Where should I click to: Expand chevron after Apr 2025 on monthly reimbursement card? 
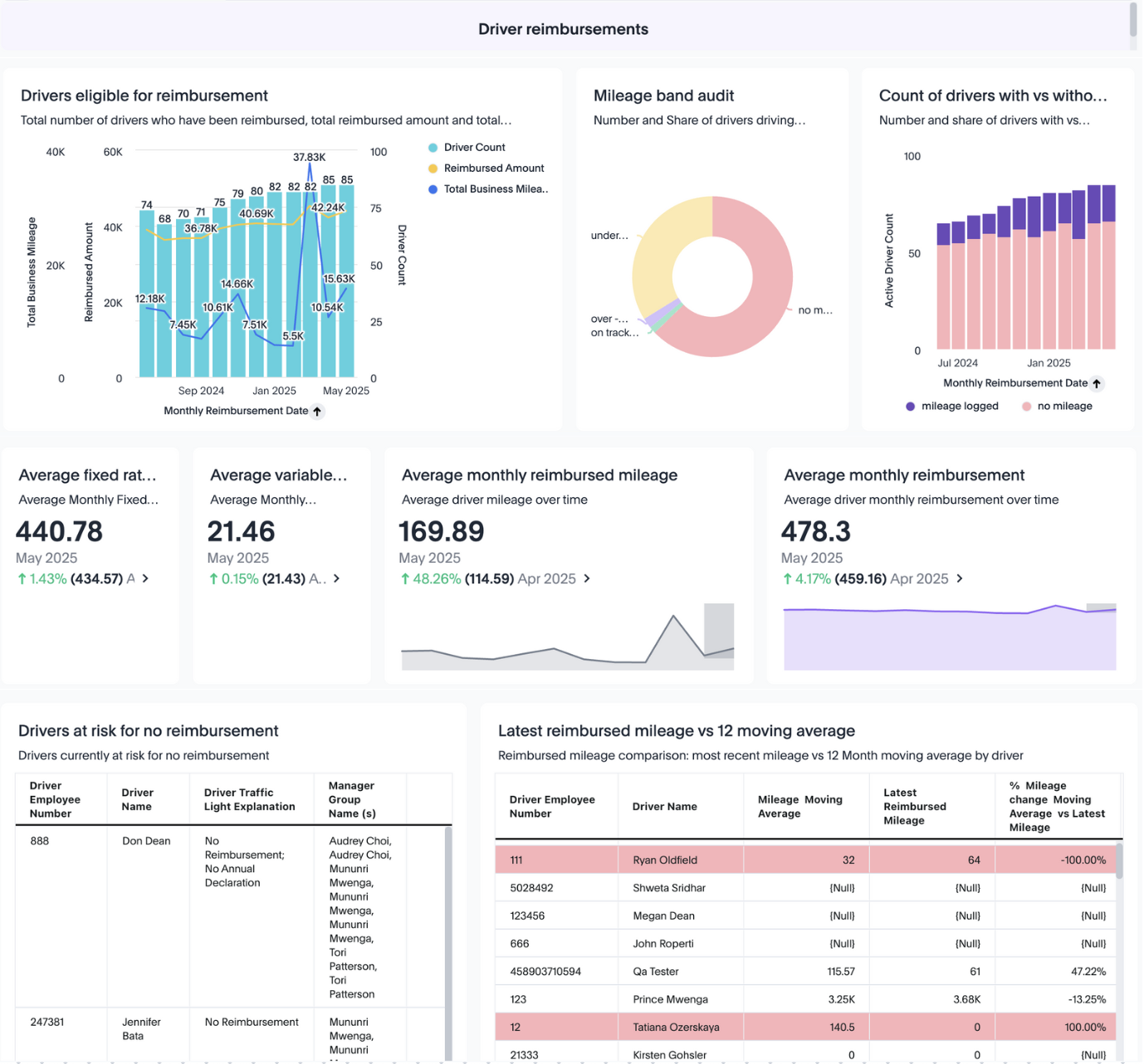(960, 578)
